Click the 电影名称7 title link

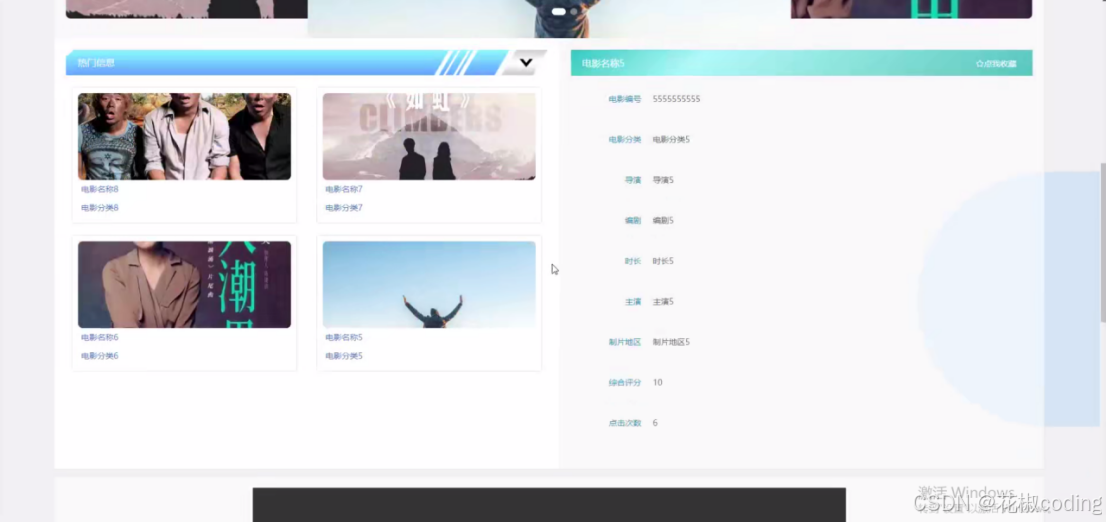[x=344, y=189]
